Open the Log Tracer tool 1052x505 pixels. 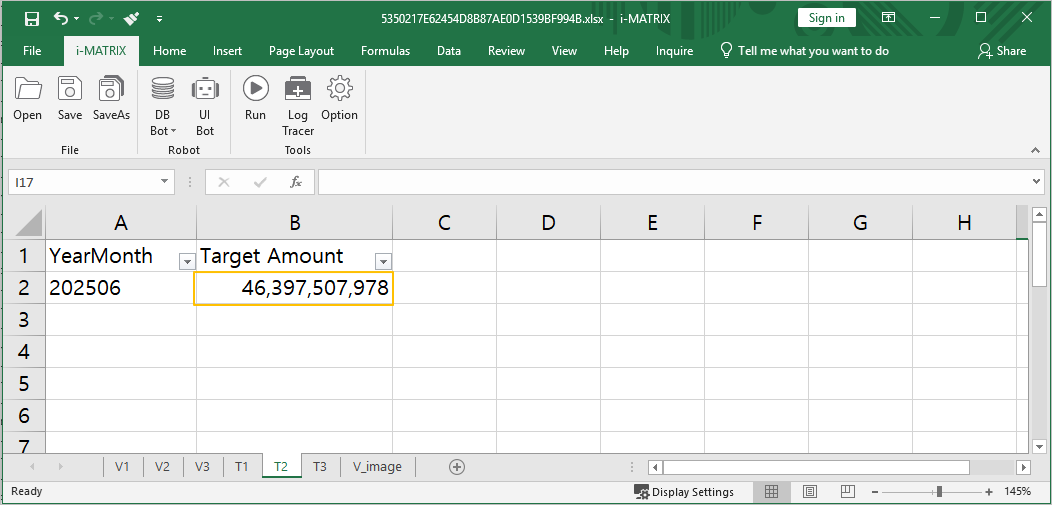(297, 90)
